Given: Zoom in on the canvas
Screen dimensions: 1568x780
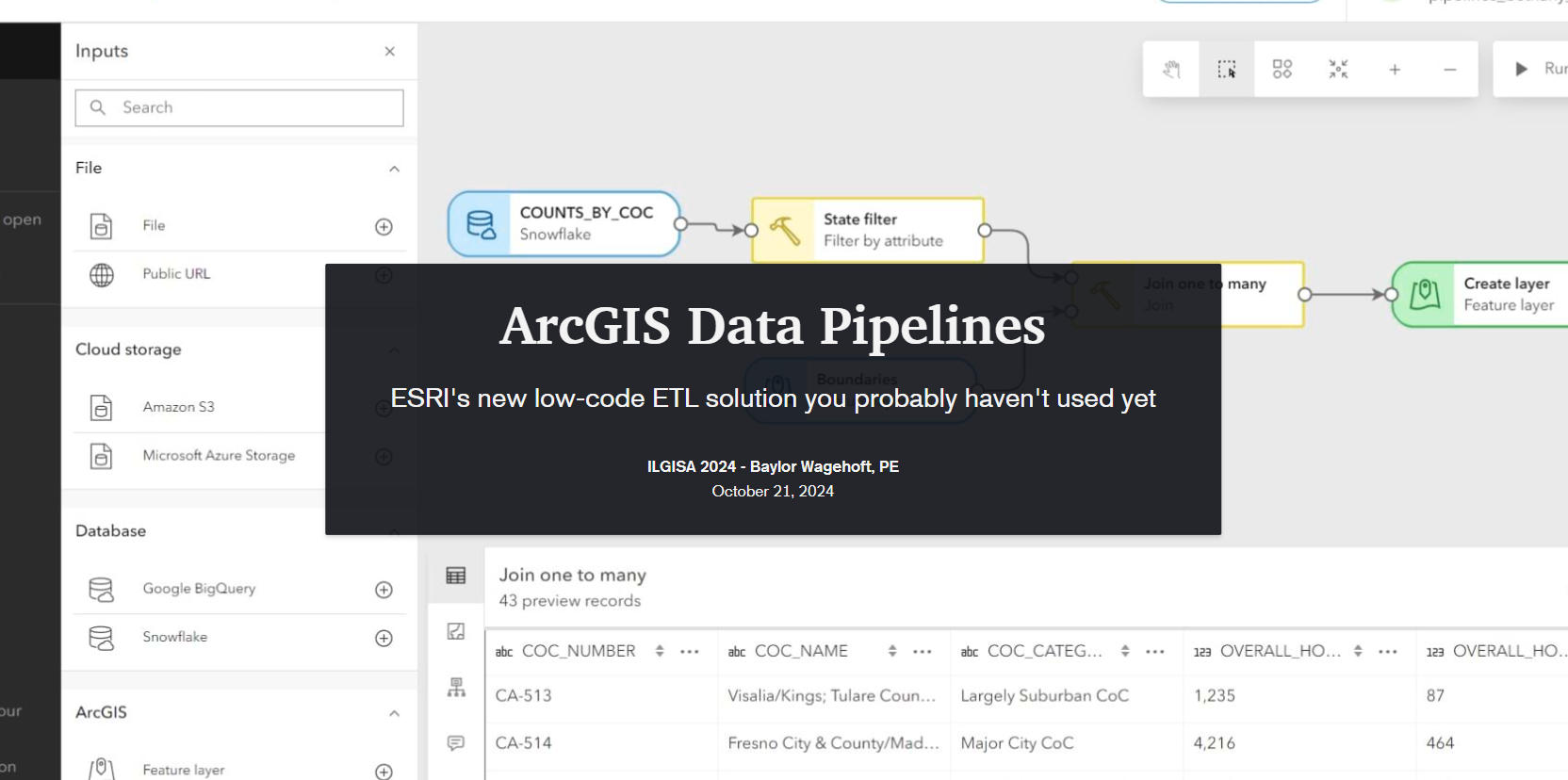Looking at the screenshot, I should (1395, 69).
